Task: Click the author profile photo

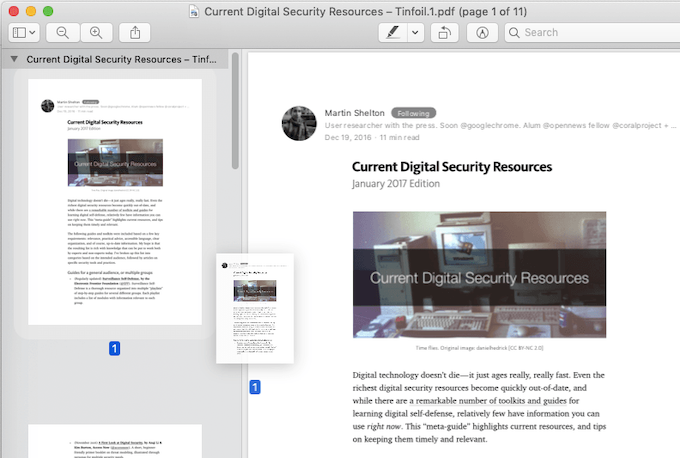Action: (299, 123)
